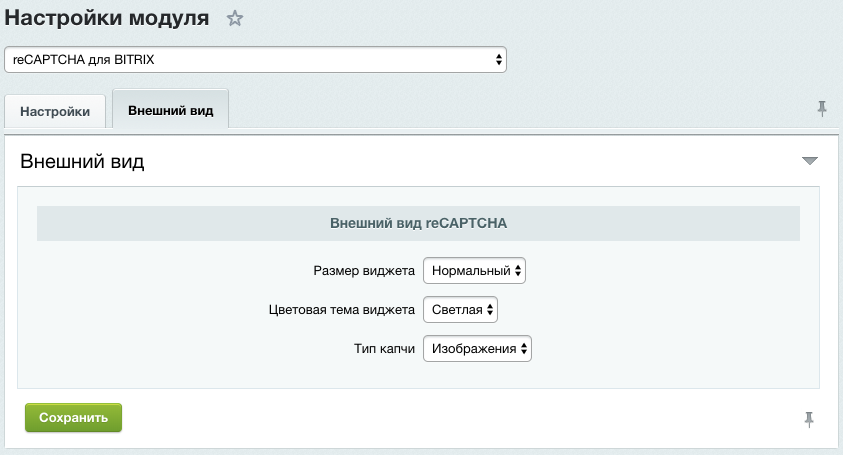Switch to the Настройки tab
843x455 pixels.
tap(55, 111)
